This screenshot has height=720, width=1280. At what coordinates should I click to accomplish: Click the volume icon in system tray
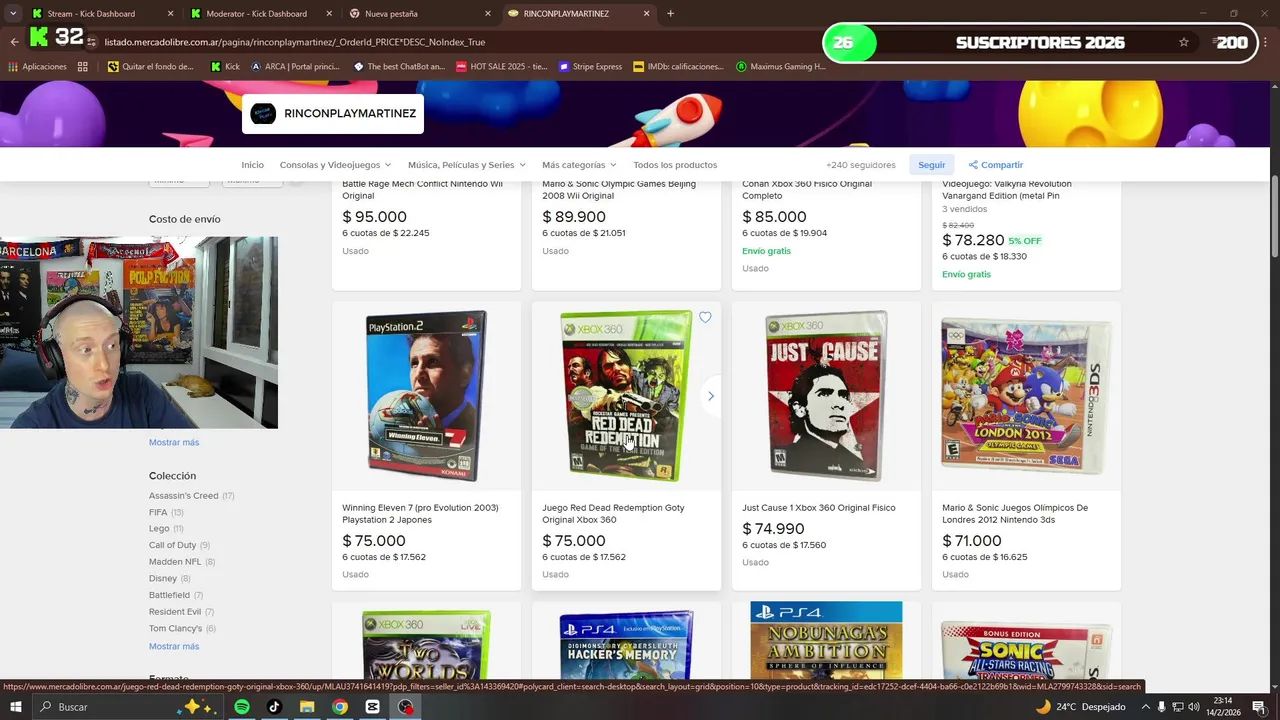[x=1194, y=707]
